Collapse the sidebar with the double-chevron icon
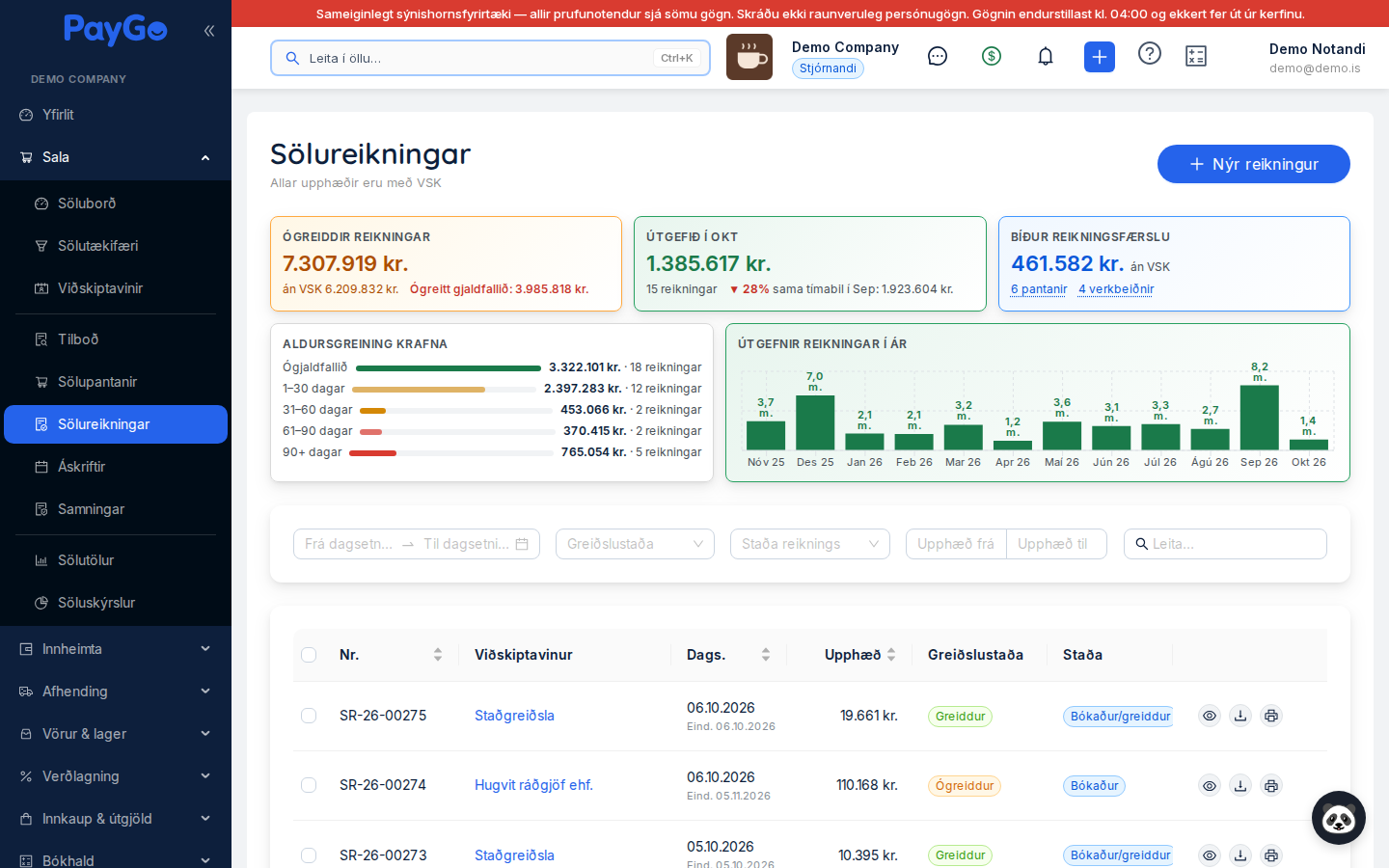 click(x=209, y=31)
